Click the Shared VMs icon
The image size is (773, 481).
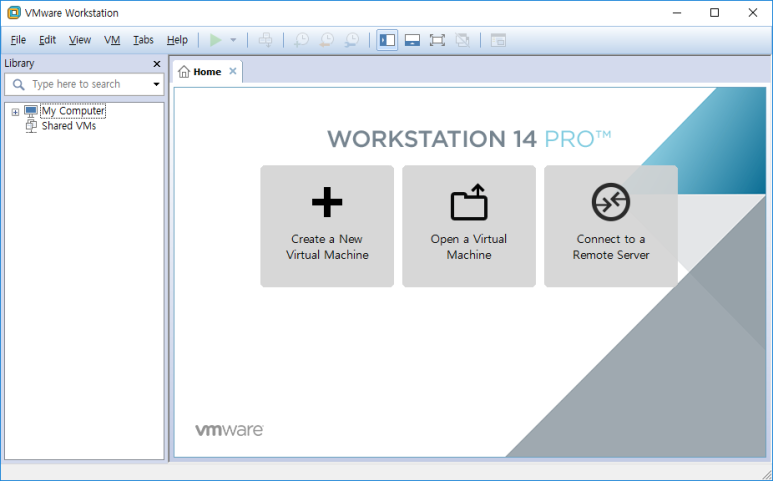(31, 126)
